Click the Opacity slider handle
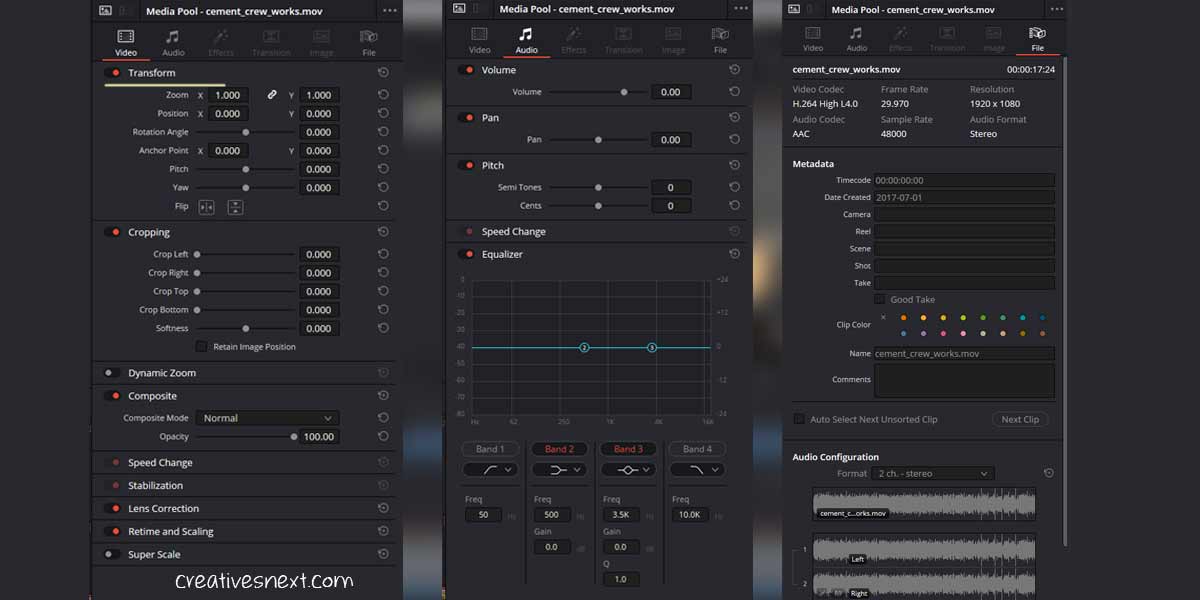The width and height of the screenshot is (1200, 600). click(x=294, y=437)
